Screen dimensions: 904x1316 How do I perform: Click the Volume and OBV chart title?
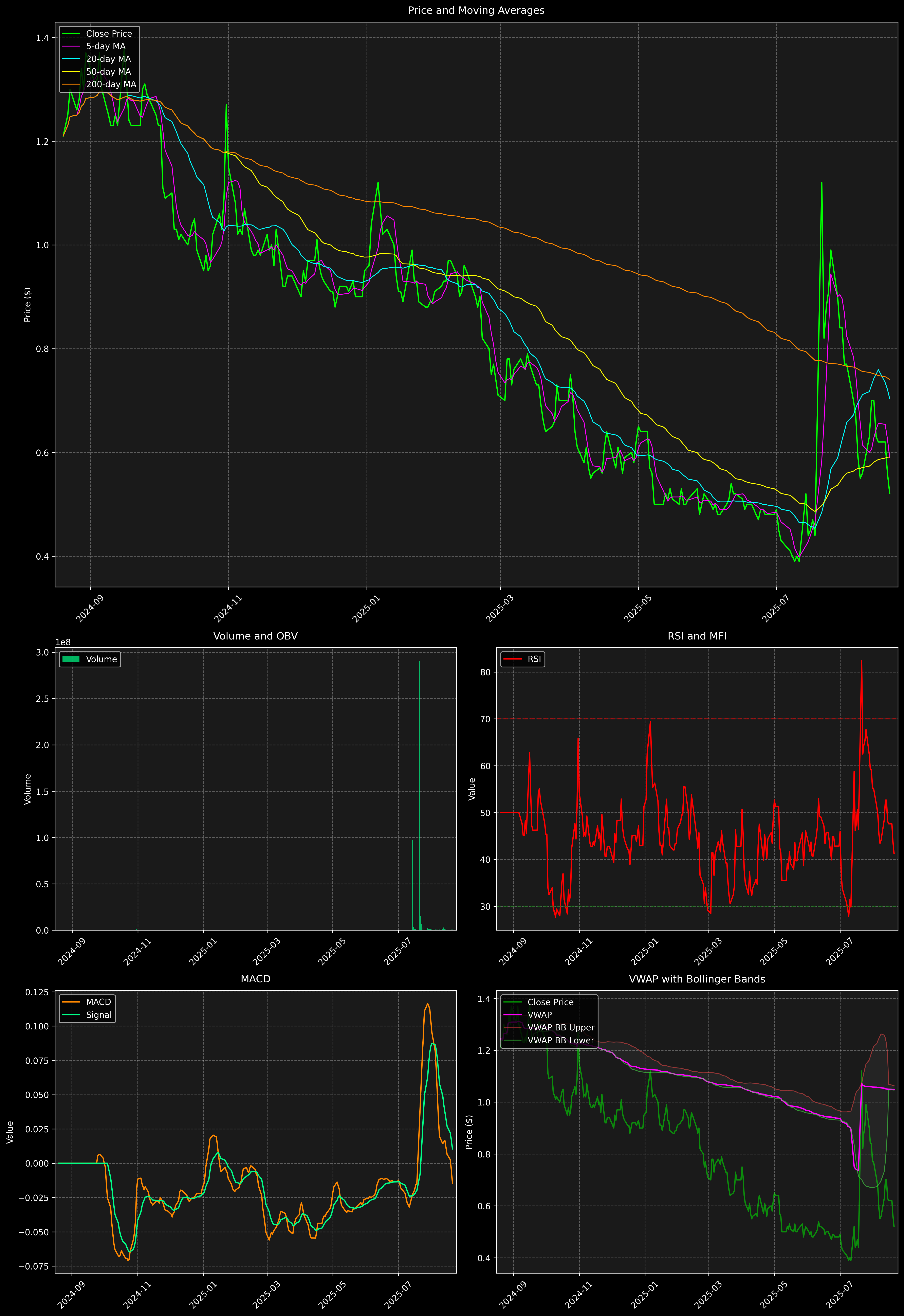pyautogui.click(x=255, y=636)
